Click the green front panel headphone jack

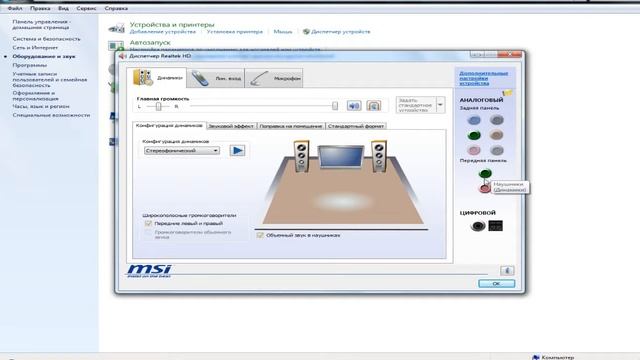(485, 173)
